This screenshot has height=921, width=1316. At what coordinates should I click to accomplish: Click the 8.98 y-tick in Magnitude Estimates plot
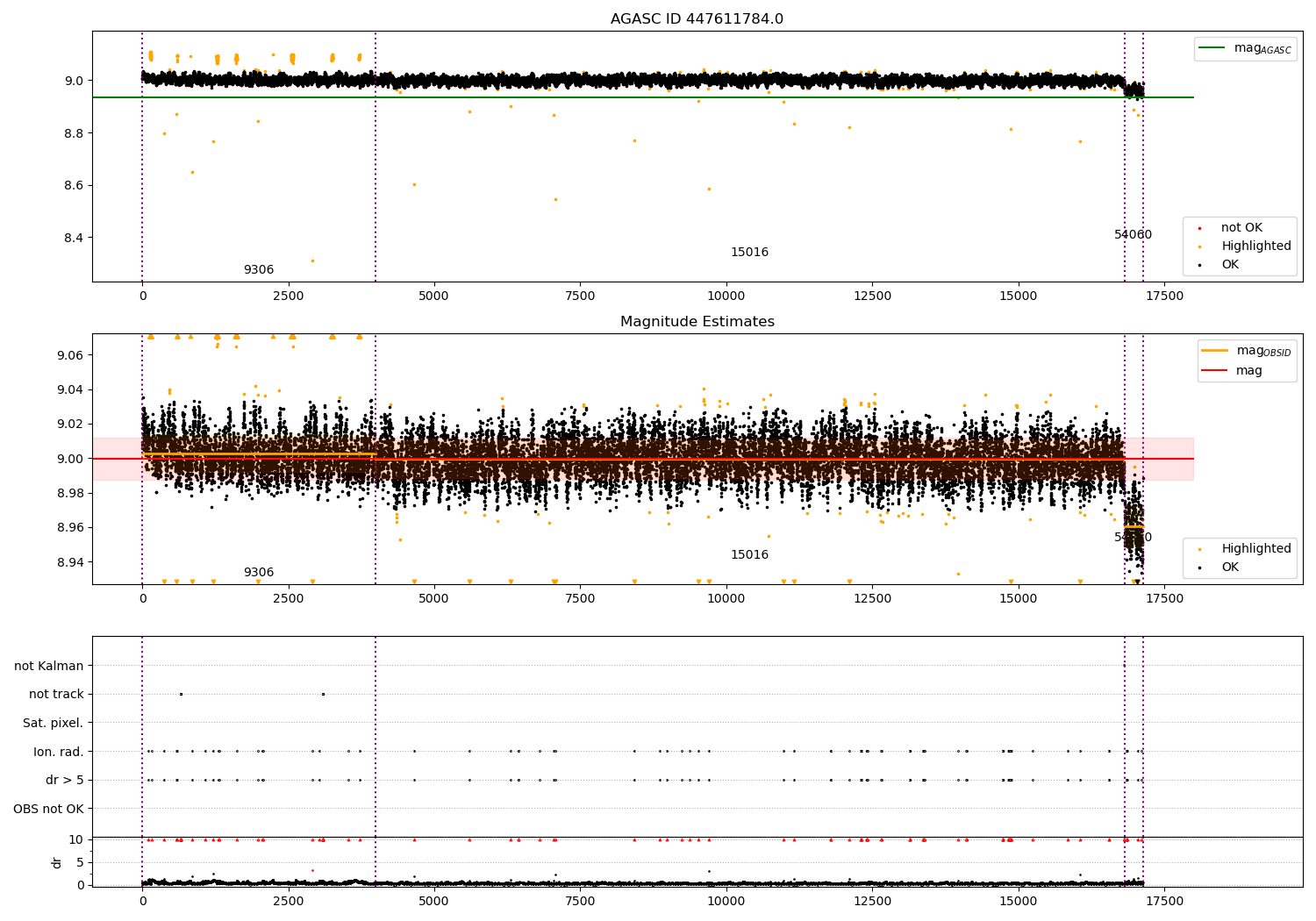click(69, 493)
